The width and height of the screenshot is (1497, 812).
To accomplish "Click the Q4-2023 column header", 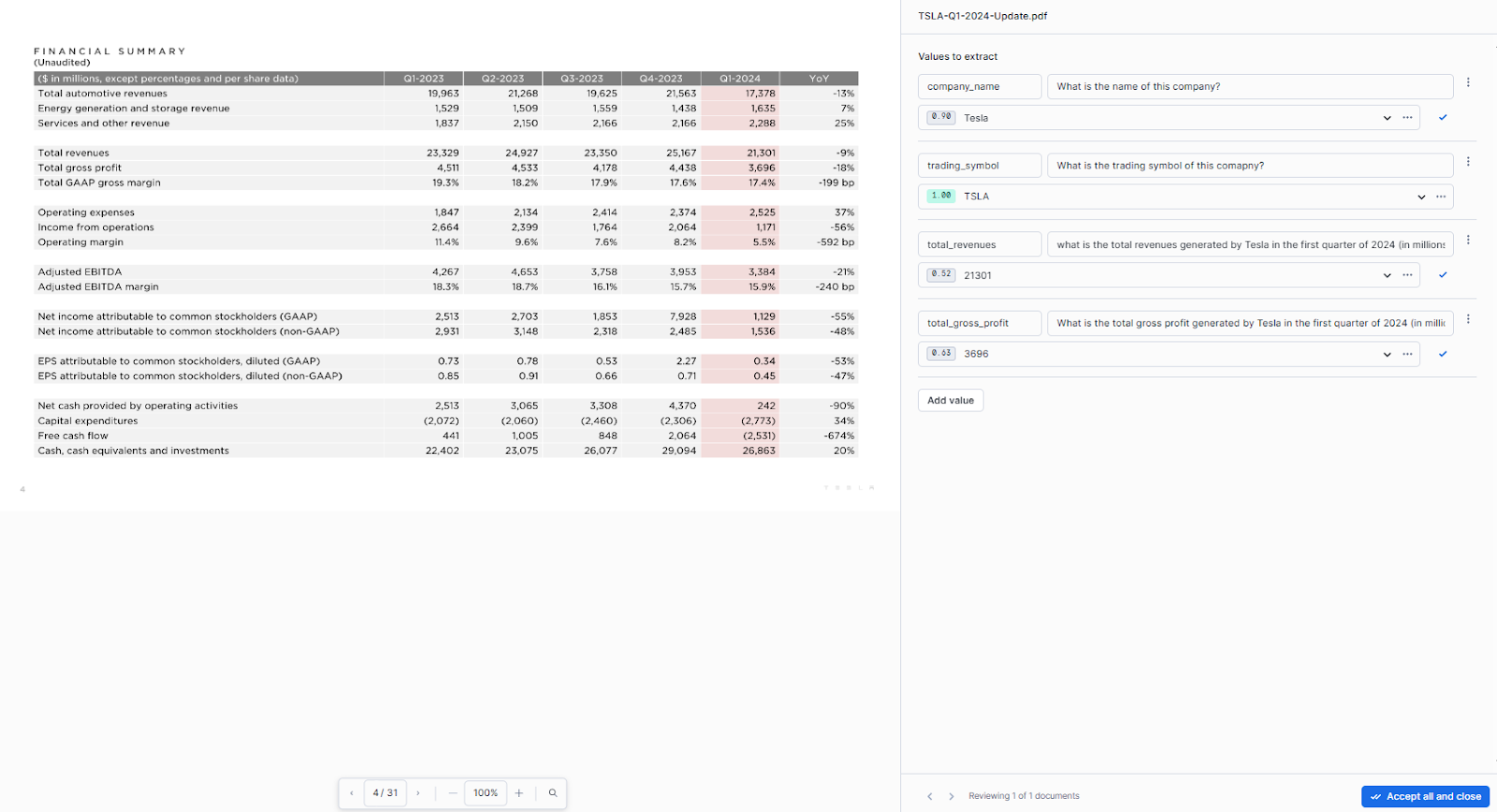I will tap(661, 79).
